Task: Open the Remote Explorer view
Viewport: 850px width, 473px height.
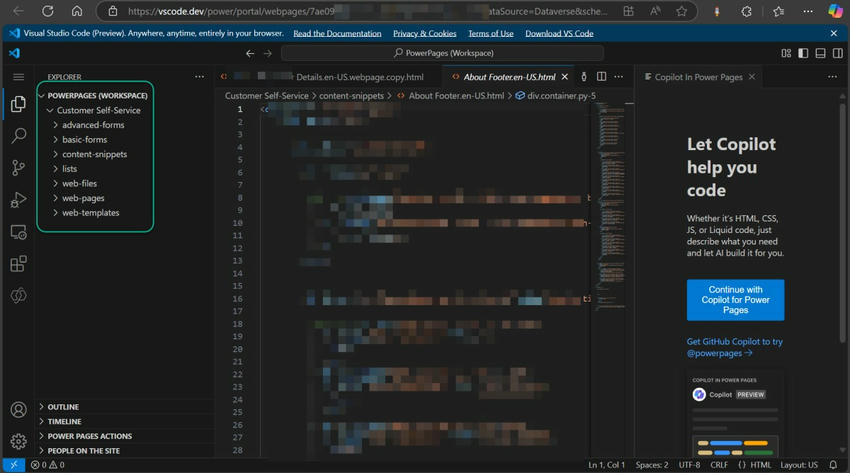Action: pyautogui.click(x=18, y=232)
